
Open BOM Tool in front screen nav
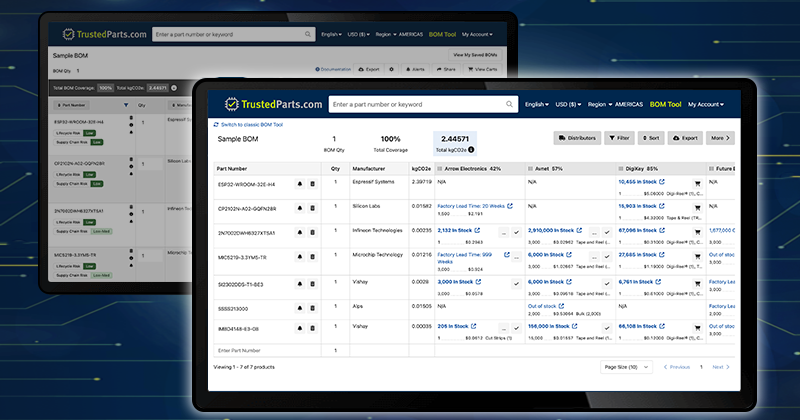pos(665,104)
